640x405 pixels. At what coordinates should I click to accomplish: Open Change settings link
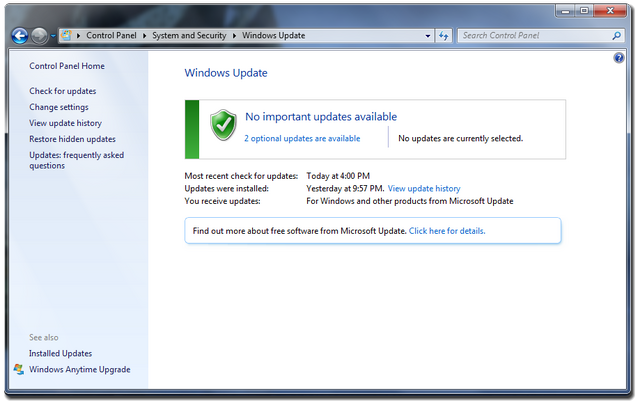(59, 107)
